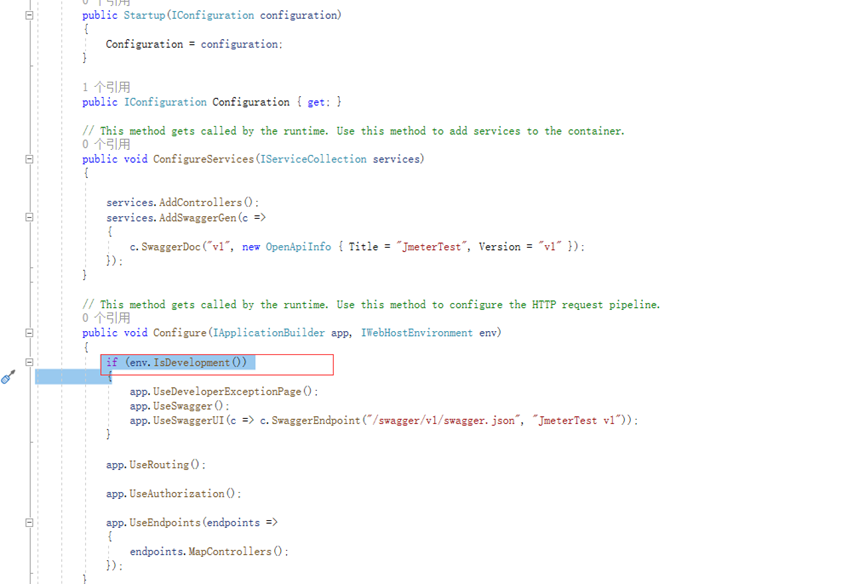865x584 pixels.
Task: Click the 'new' keyword before OpenApiInfo
Action: [251, 247]
